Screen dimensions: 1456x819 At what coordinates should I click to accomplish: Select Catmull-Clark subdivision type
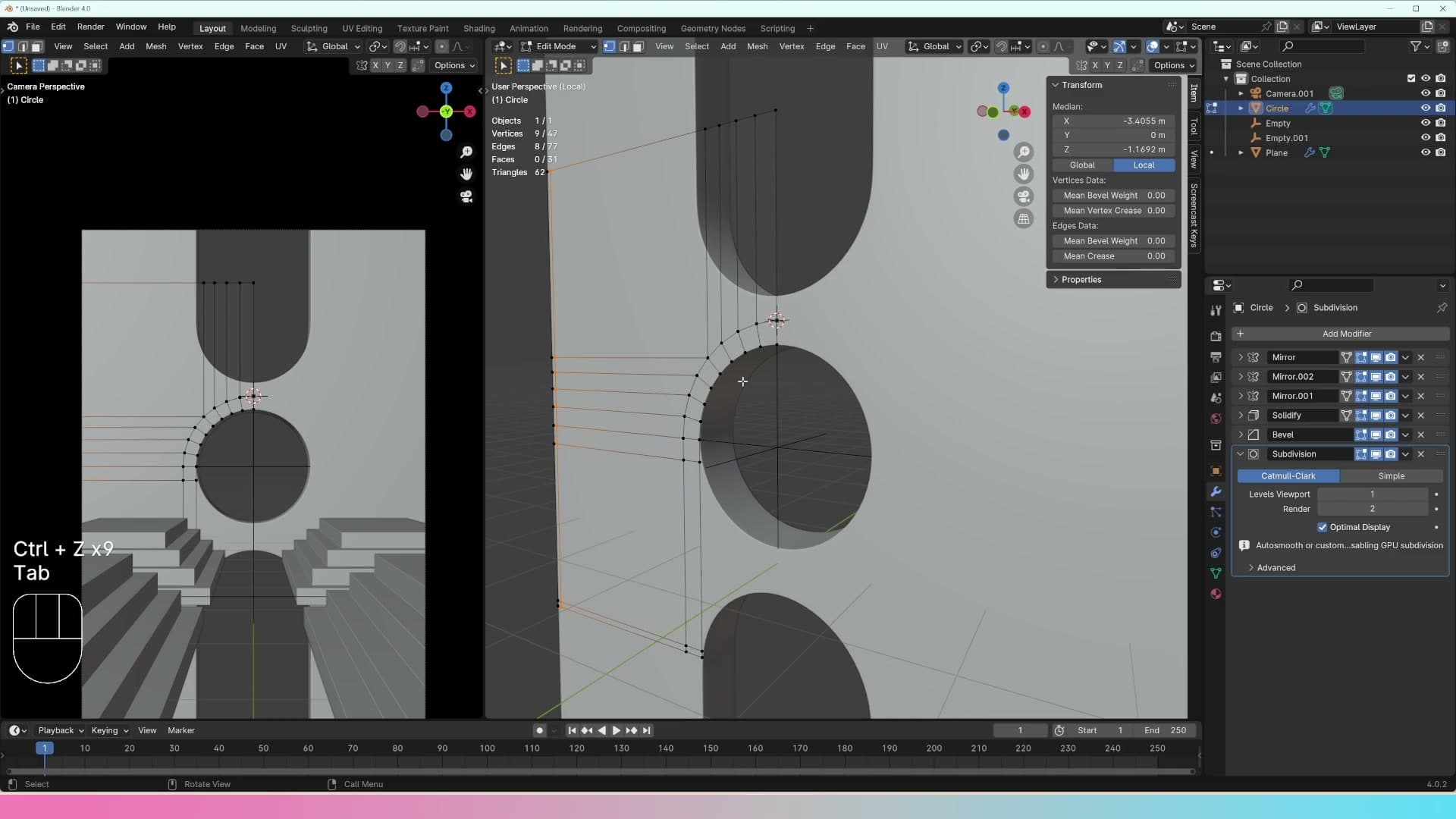[x=1288, y=475]
